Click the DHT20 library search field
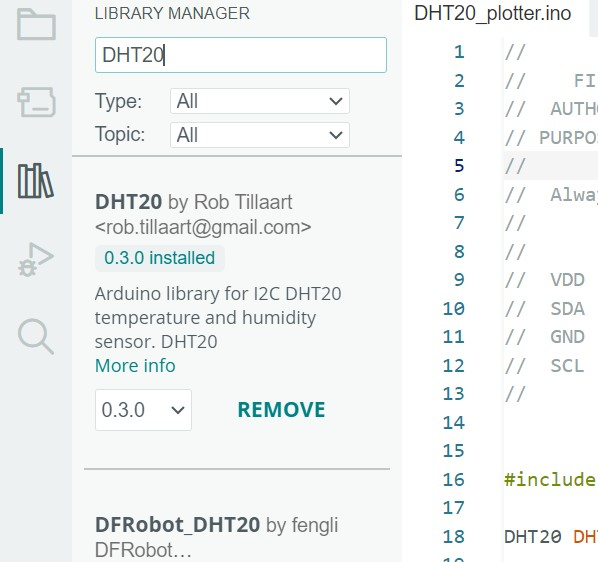Viewport: 598px width, 562px height. pyautogui.click(x=241, y=55)
